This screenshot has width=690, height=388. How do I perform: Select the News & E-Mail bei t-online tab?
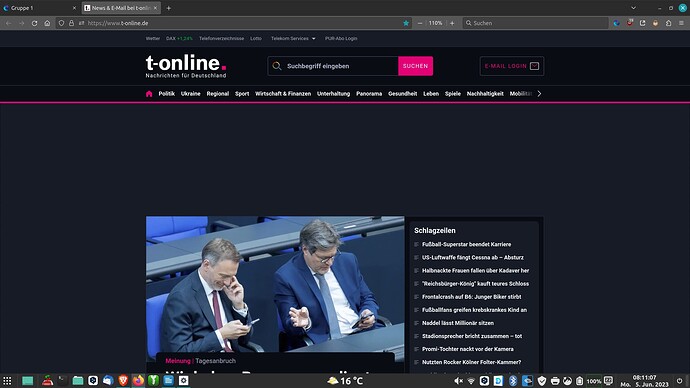121,8
